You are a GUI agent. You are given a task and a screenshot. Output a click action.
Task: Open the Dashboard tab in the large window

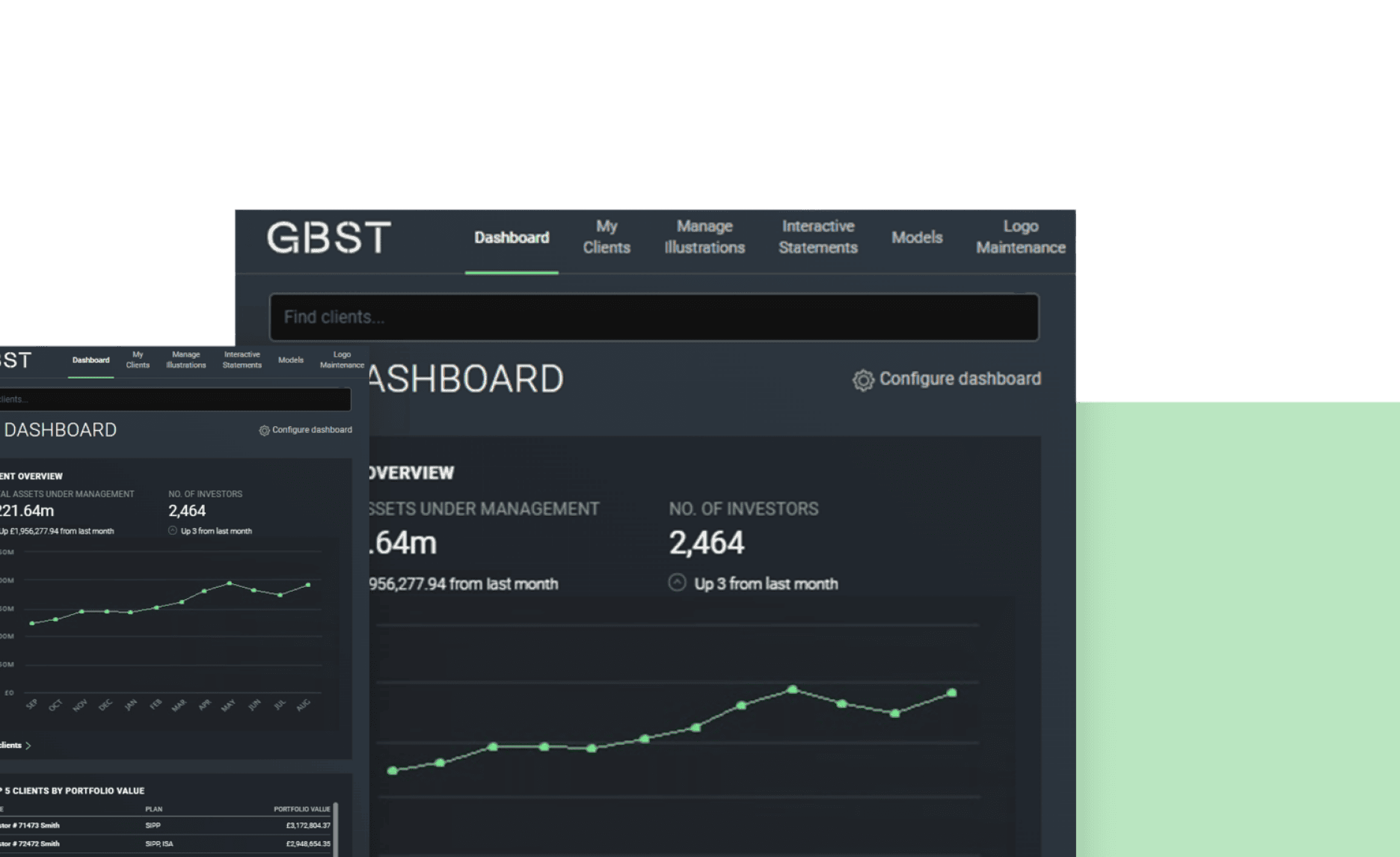512,238
